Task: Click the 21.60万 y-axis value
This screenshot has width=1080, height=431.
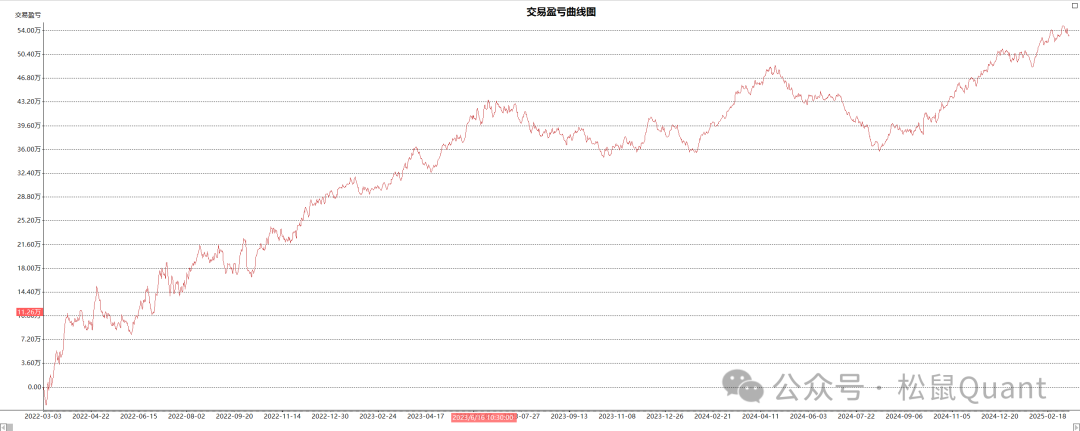Action: coord(30,244)
